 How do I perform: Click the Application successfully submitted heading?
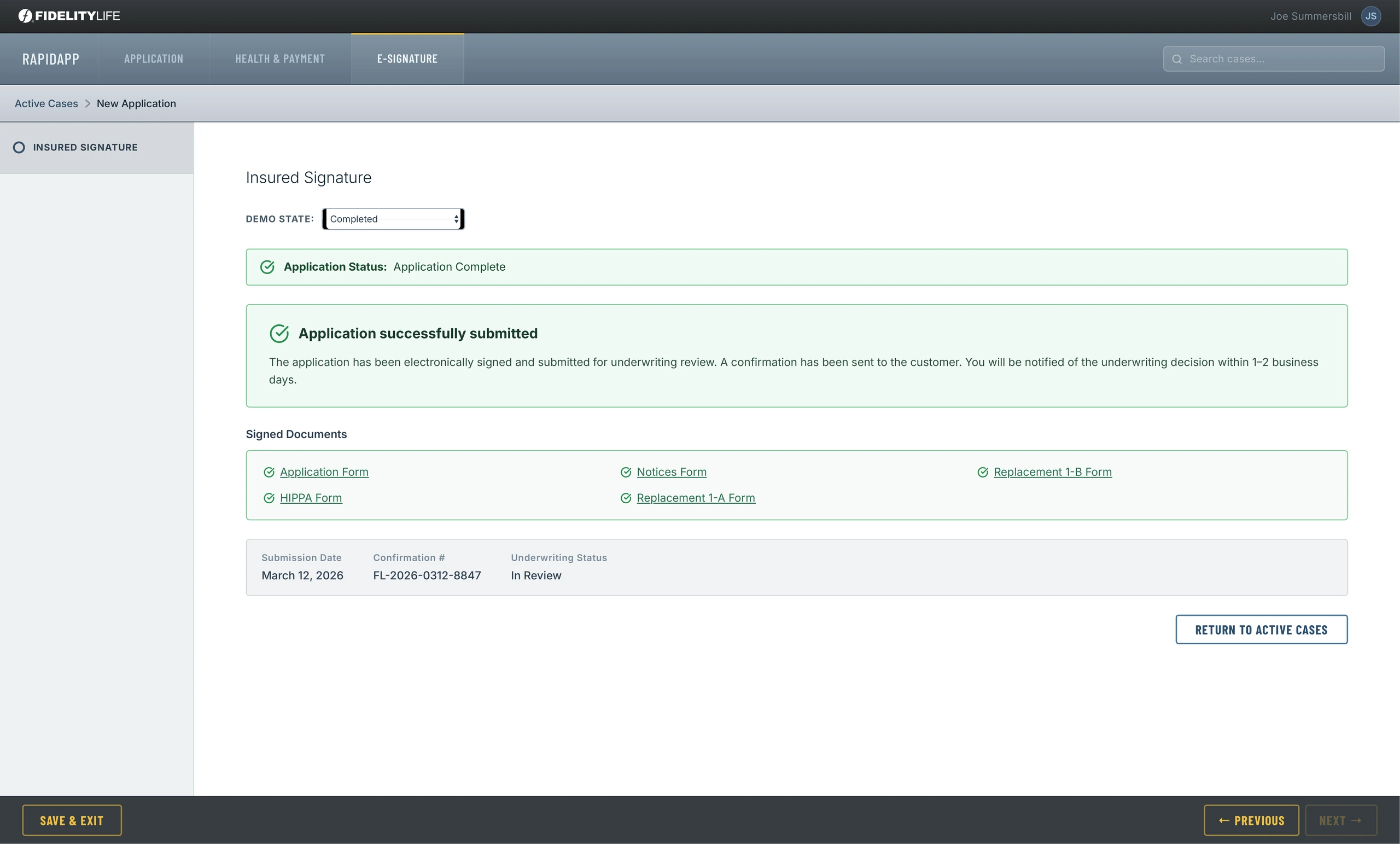pyautogui.click(x=418, y=334)
